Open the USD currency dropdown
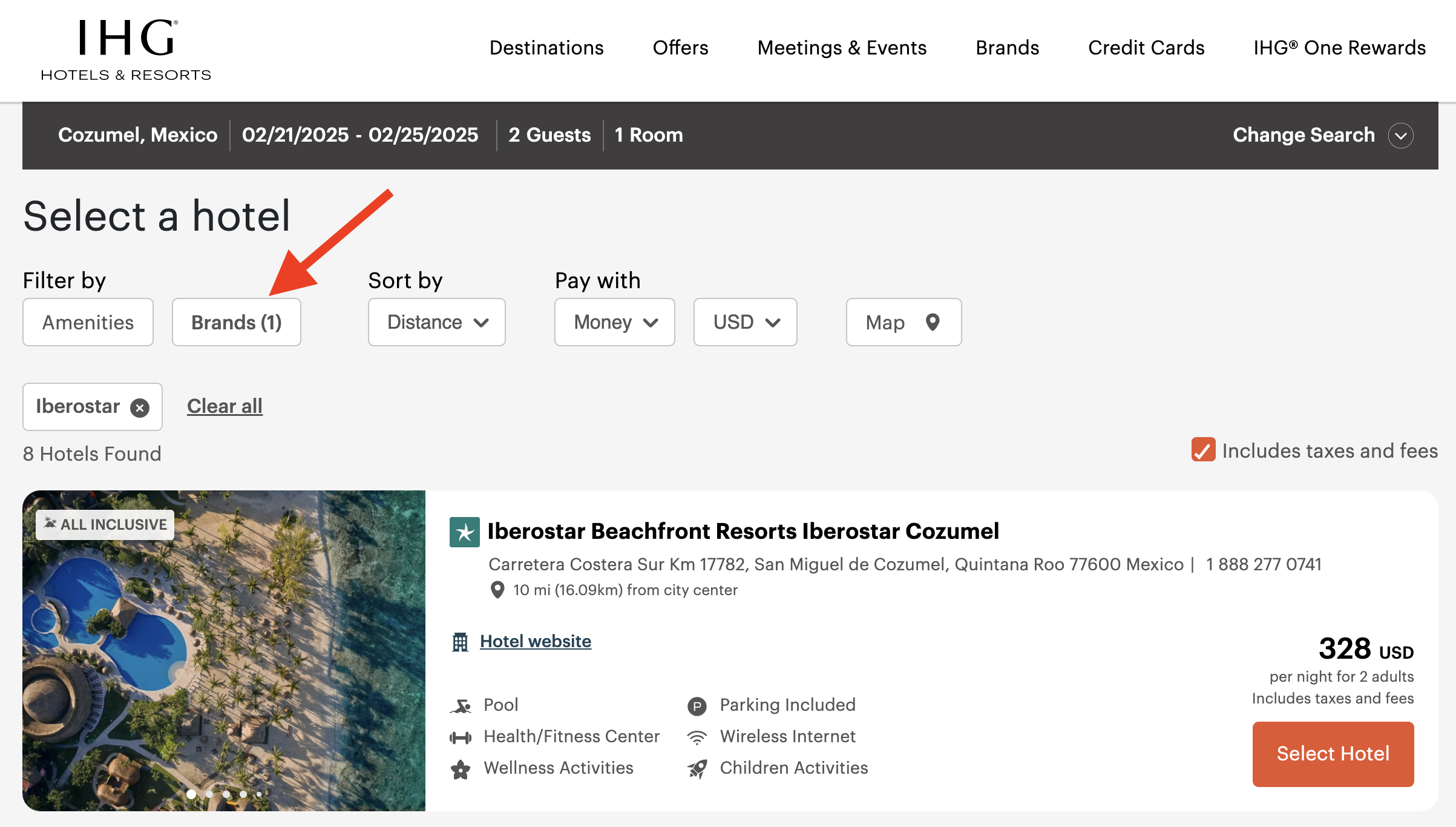Viewport: 1456px width, 827px height. [x=746, y=322]
